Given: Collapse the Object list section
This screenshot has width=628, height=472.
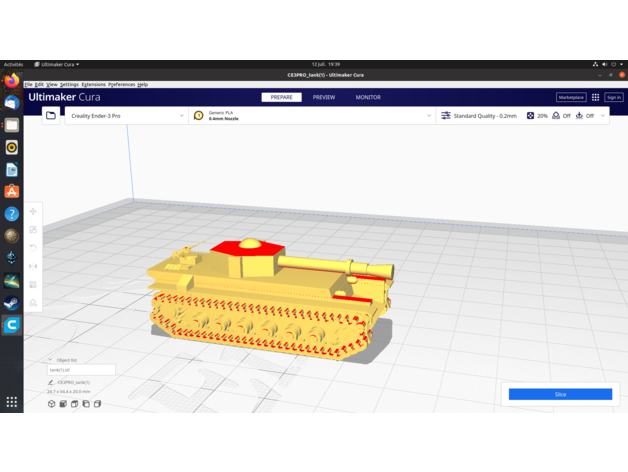Looking at the screenshot, I should coord(51,360).
